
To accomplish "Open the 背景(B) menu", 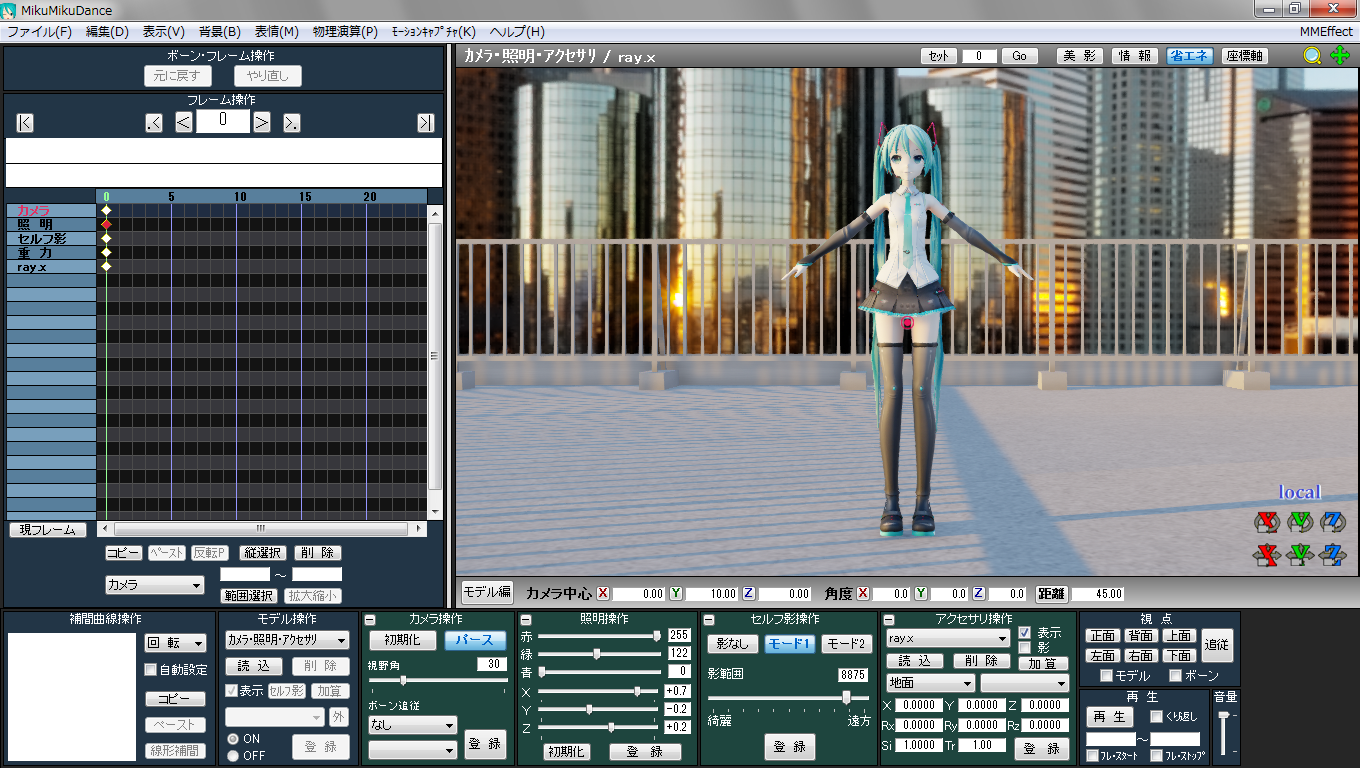I will (220, 31).
